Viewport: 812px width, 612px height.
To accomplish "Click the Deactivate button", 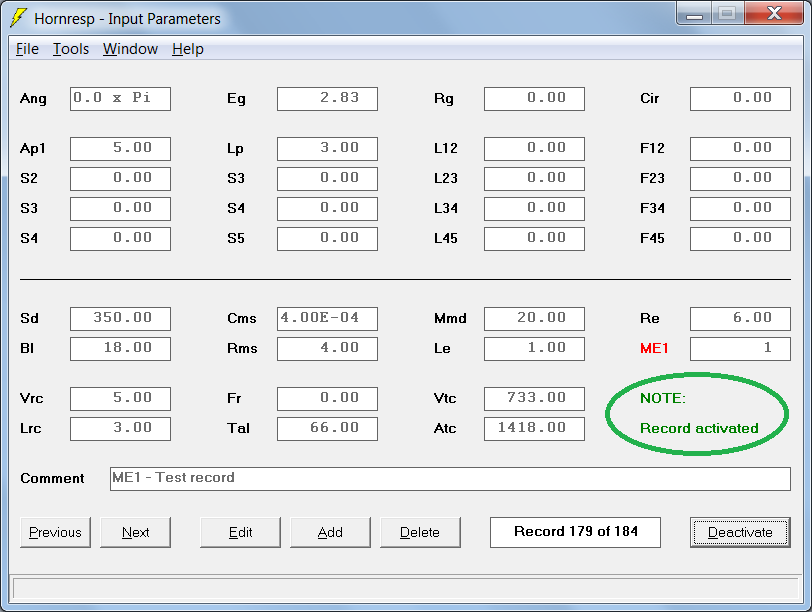I will coord(740,532).
